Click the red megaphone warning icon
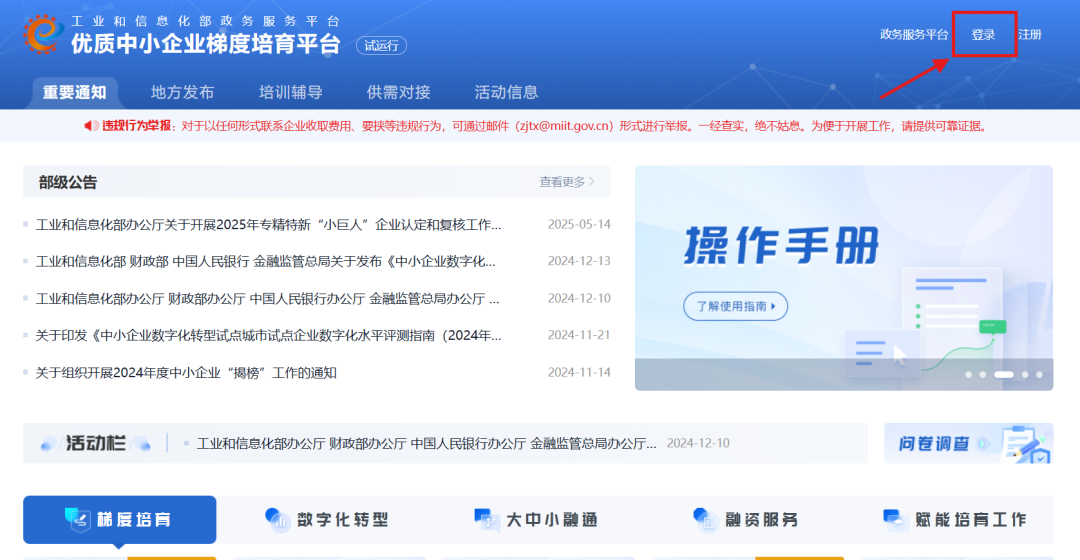Viewport: 1080px width, 560px height. tap(91, 126)
